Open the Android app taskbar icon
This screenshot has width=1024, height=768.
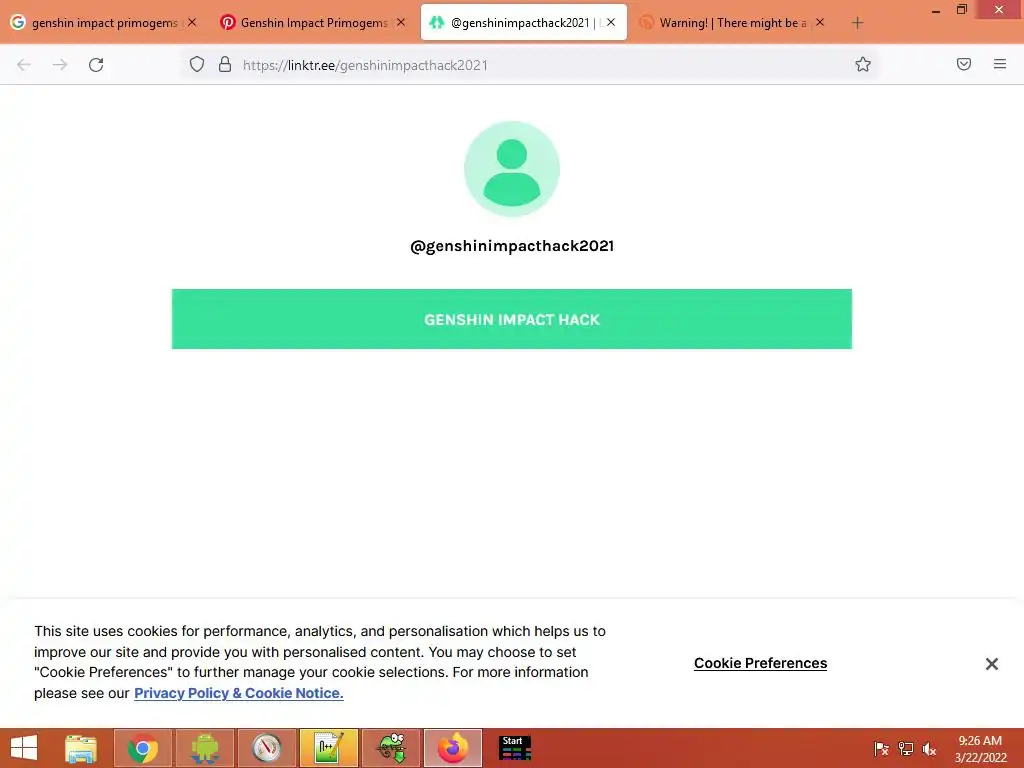[204, 748]
